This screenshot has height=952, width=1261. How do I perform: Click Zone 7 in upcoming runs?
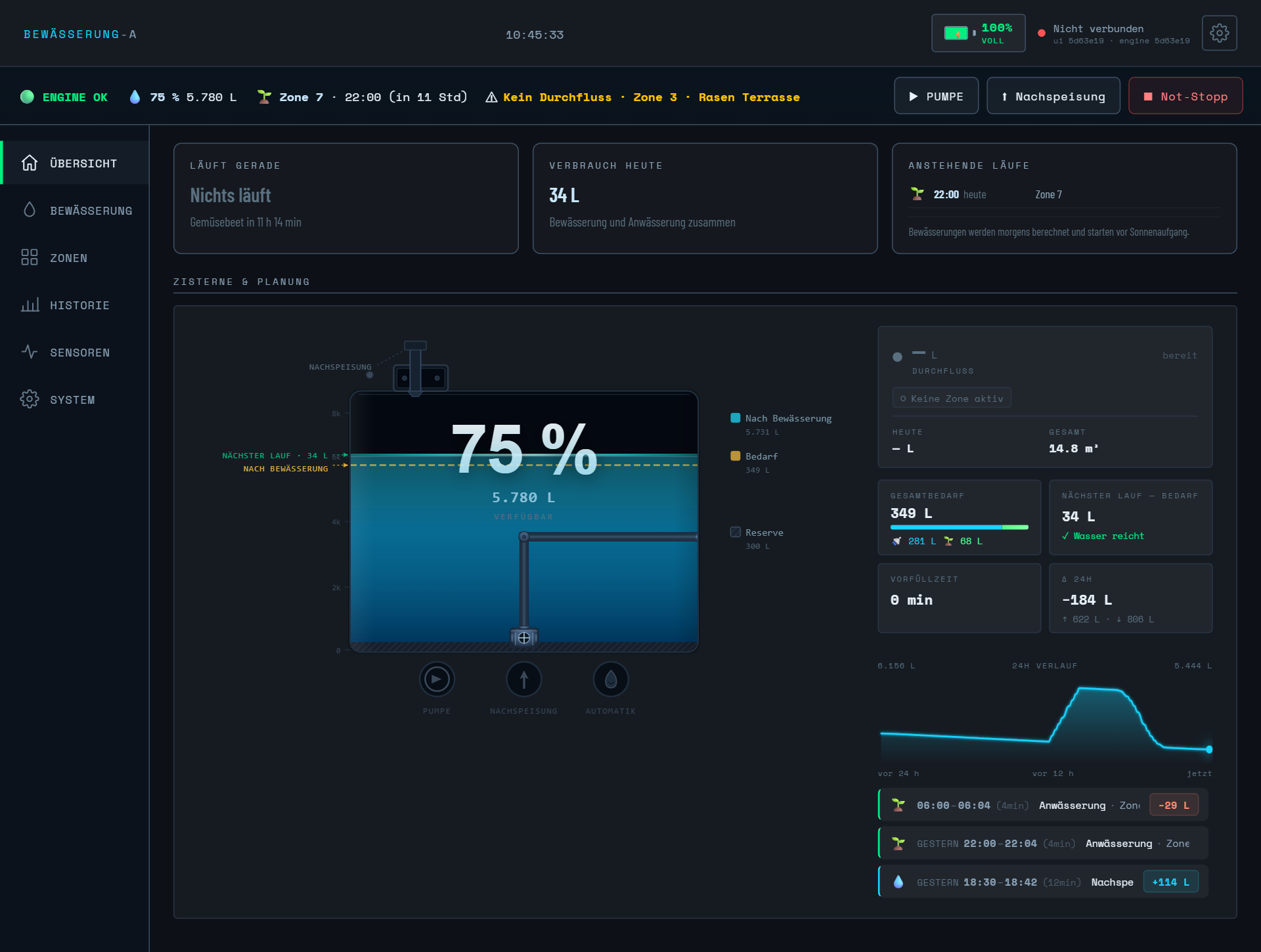[x=1048, y=194]
